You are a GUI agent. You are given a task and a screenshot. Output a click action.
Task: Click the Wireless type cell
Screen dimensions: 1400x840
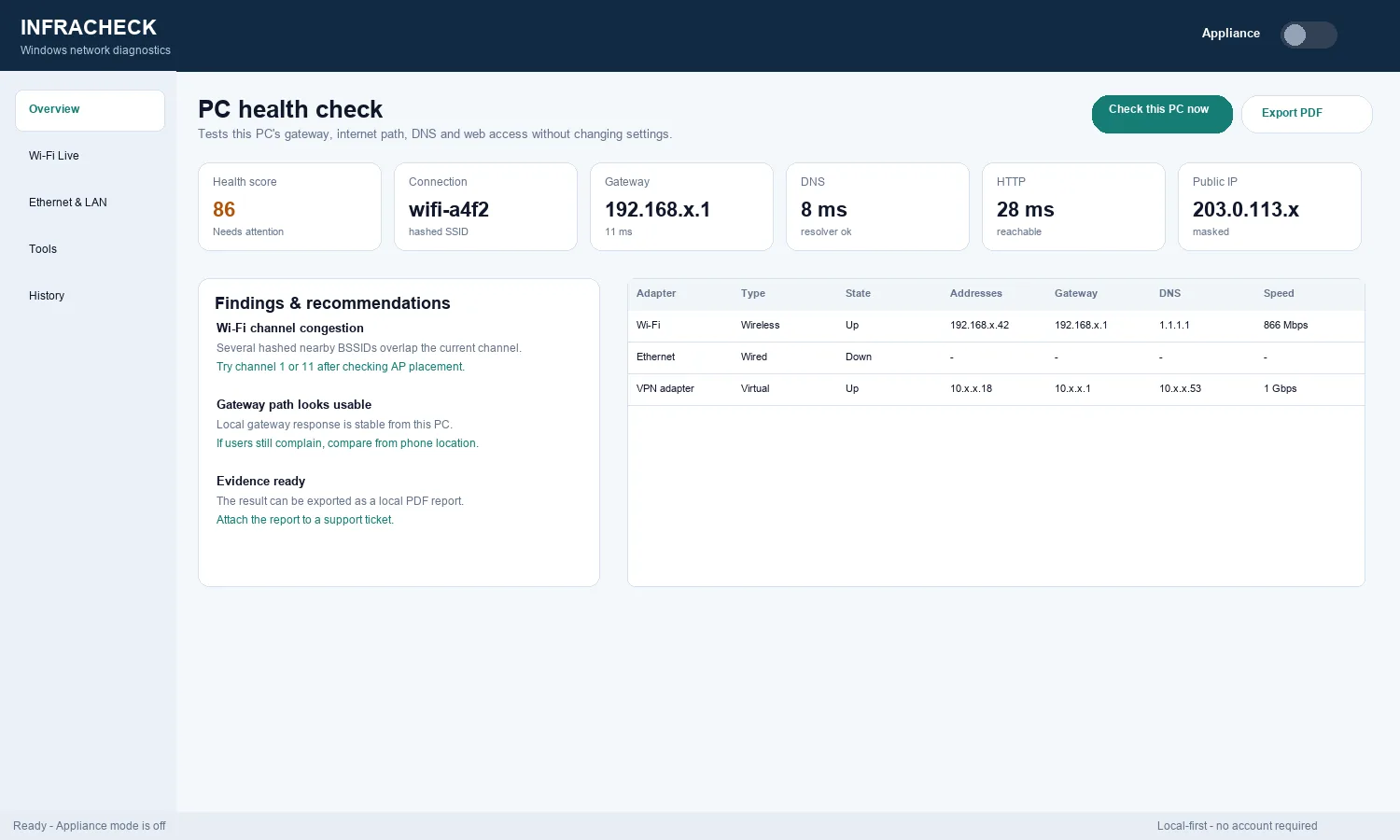[761, 325]
